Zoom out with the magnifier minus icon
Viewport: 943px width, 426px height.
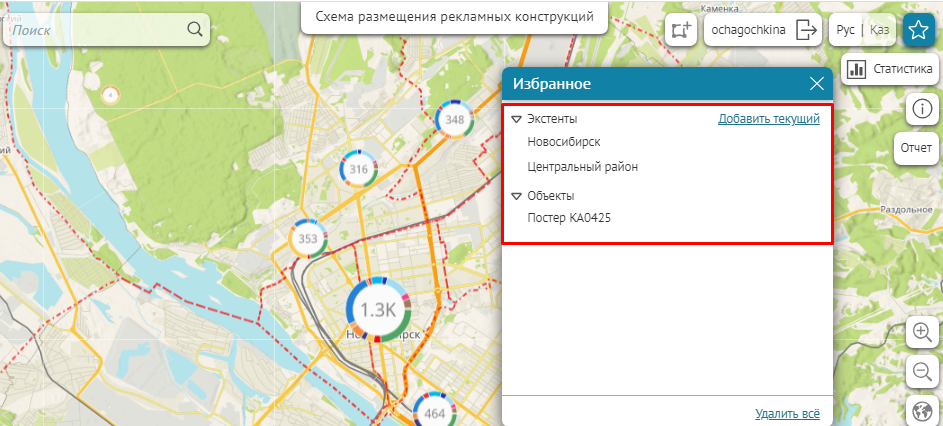[x=922, y=372]
